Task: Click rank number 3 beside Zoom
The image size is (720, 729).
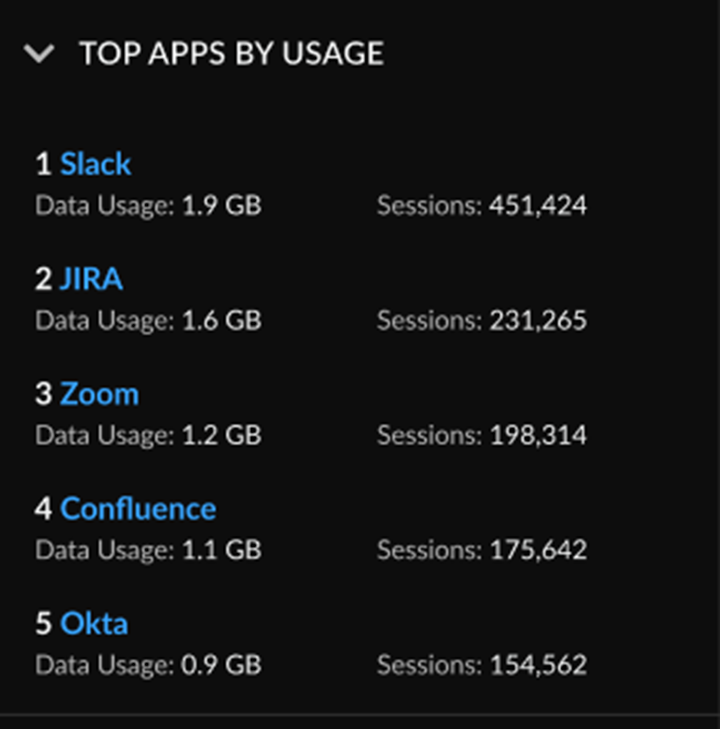Action: point(43,394)
